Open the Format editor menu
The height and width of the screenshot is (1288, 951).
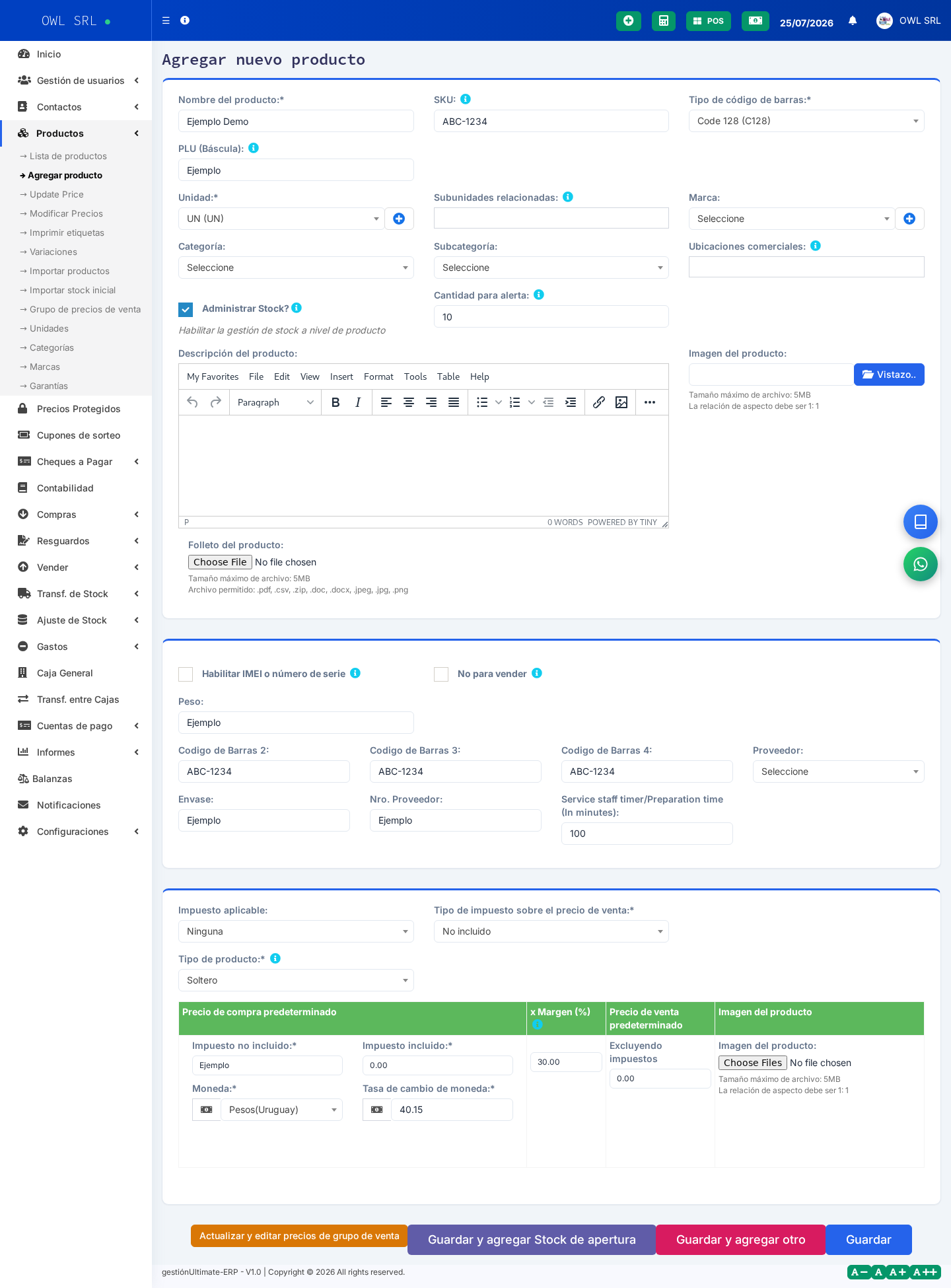coord(378,376)
